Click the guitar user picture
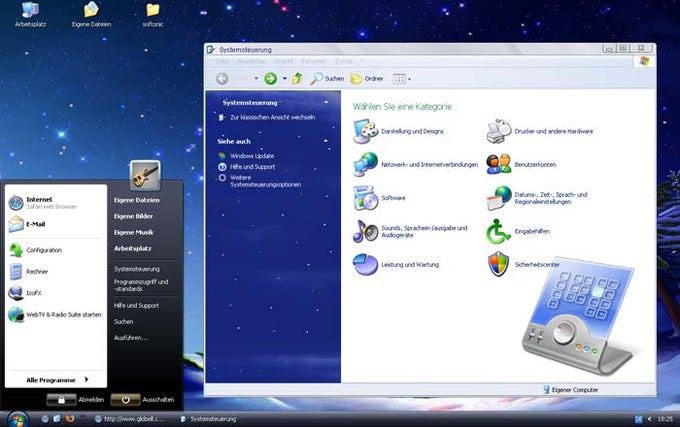 point(145,175)
